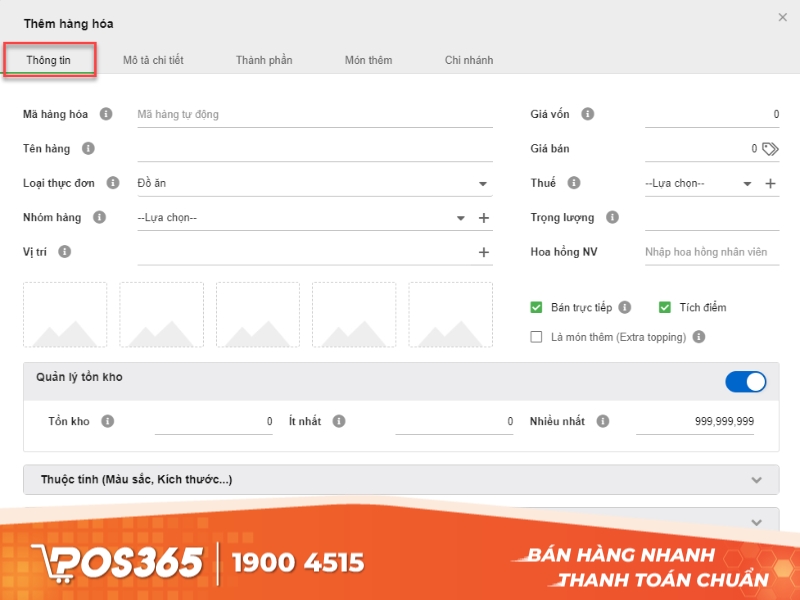Click the info icon next to Tồn kho
The width and height of the screenshot is (800, 600).
point(106,420)
